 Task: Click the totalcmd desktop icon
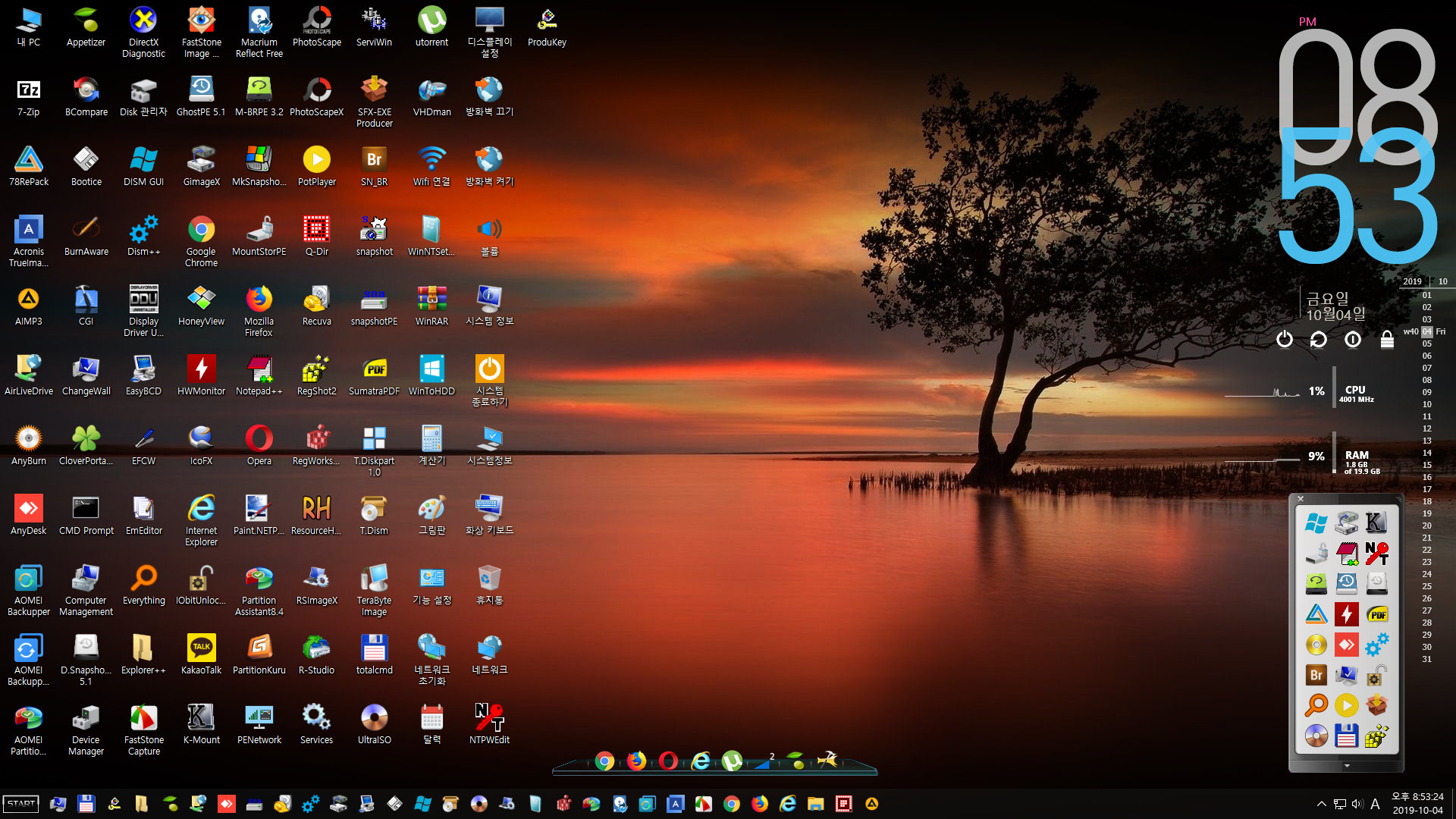pyautogui.click(x=375, y=655)
